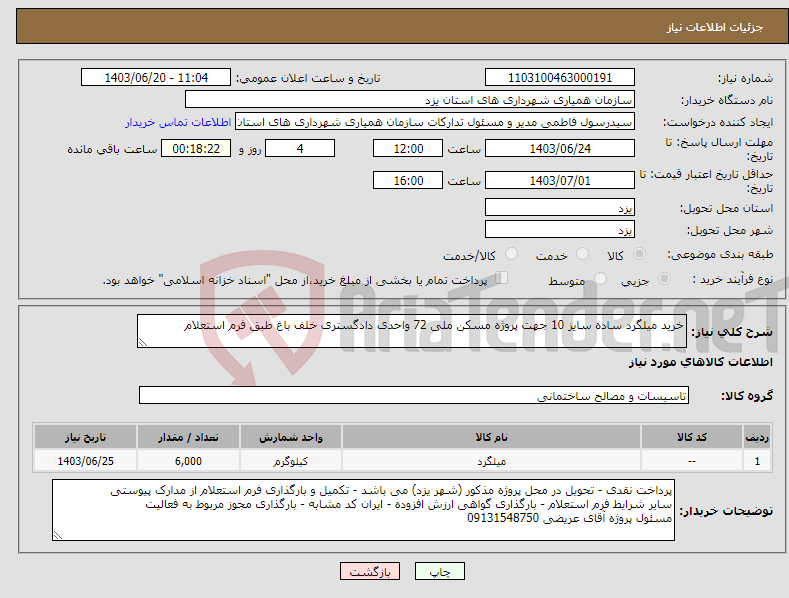Click the واحد شمارش column header
Screen dimensions: 789x598
pyautogui.click(x=291, y=437)
